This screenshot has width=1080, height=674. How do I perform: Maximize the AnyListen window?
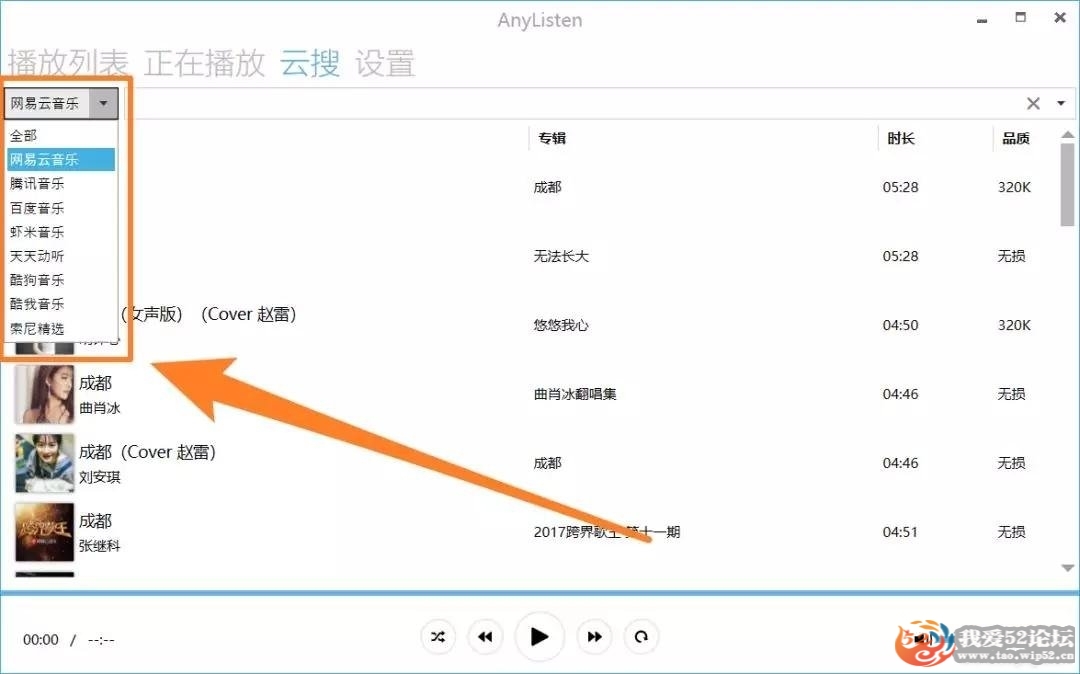click(x=1021, y=18)
